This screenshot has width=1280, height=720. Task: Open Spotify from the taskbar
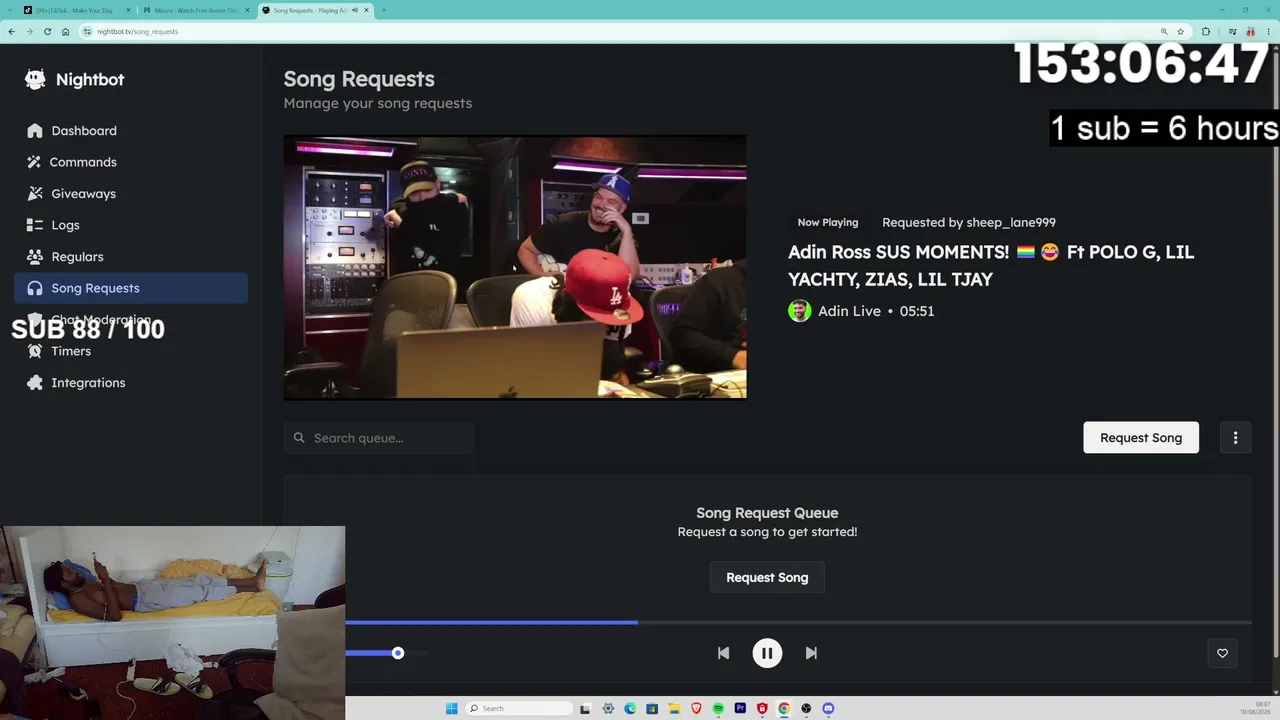[x=718, y=708]
